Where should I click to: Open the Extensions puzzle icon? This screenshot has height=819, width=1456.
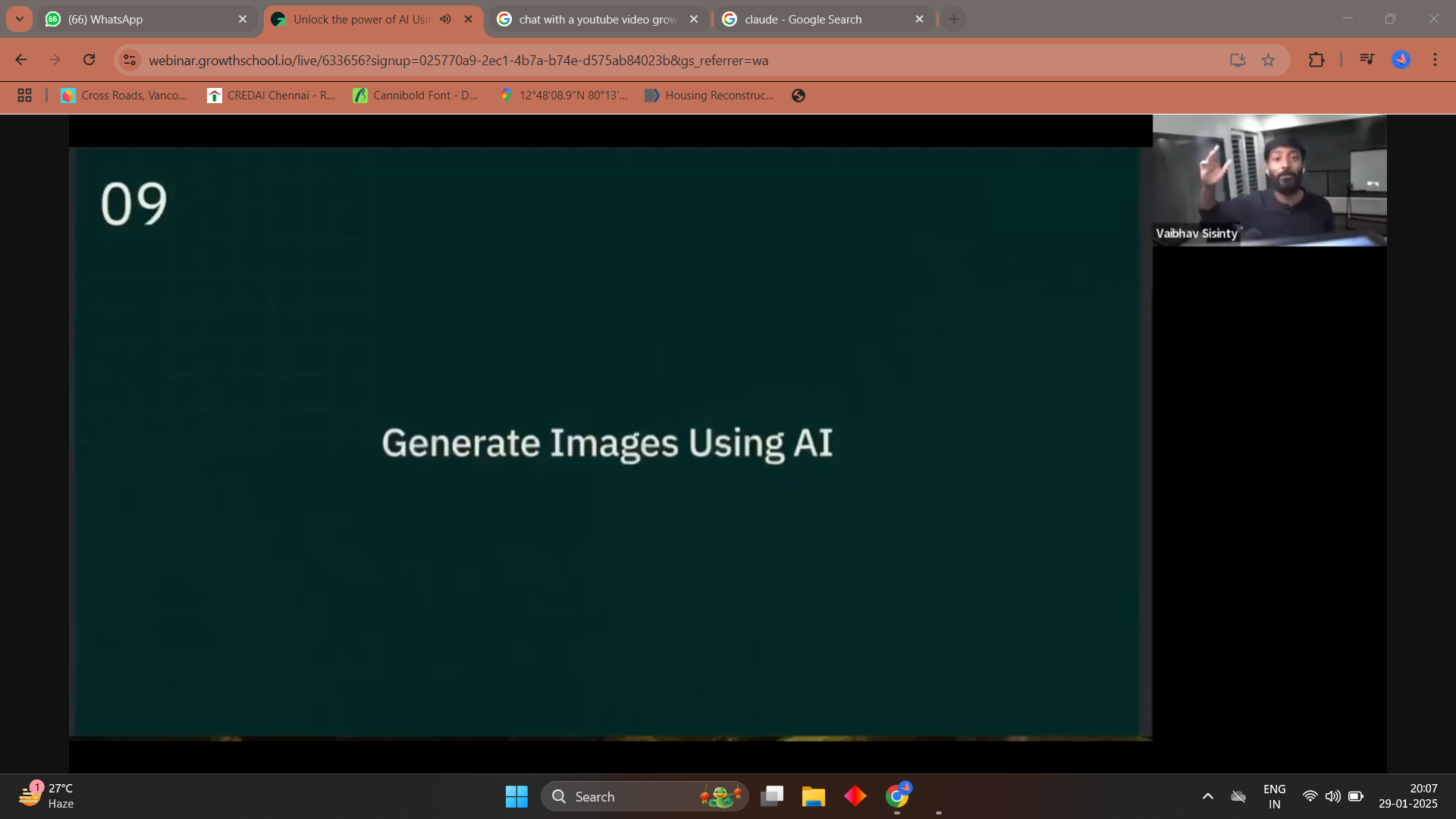pyautogui.click(x=1316, y=60)
